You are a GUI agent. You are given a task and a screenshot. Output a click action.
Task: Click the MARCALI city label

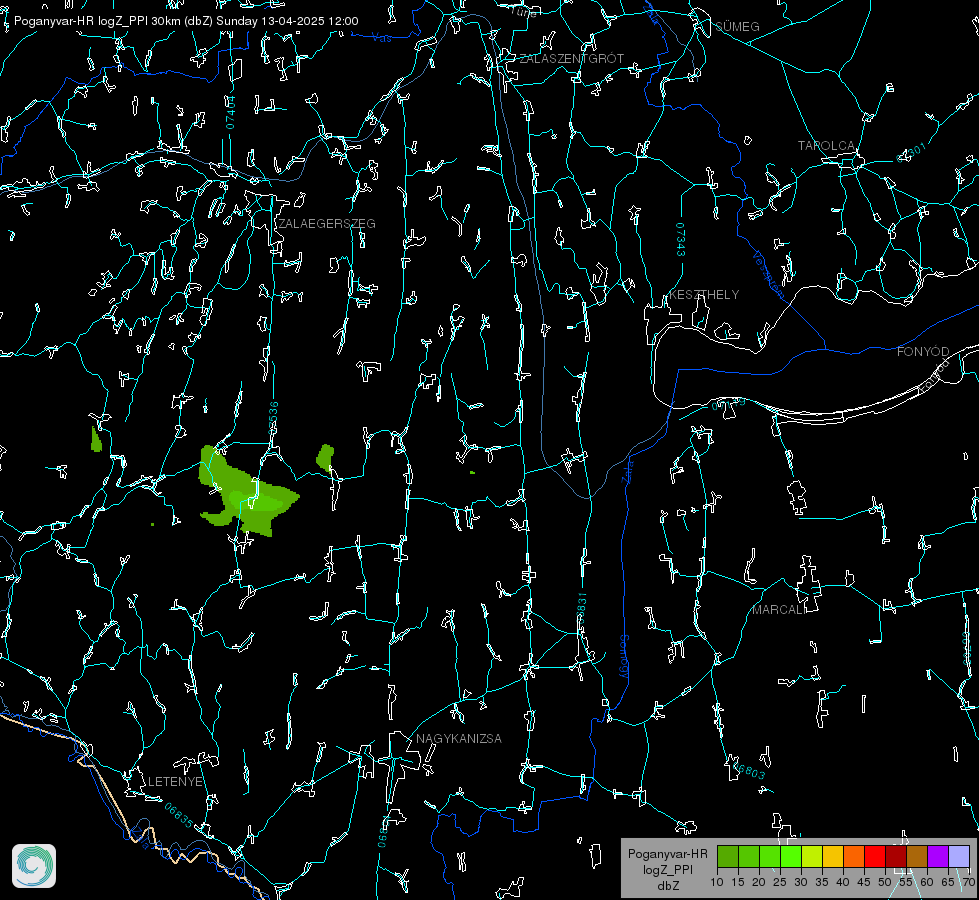(x=779, y=610)
